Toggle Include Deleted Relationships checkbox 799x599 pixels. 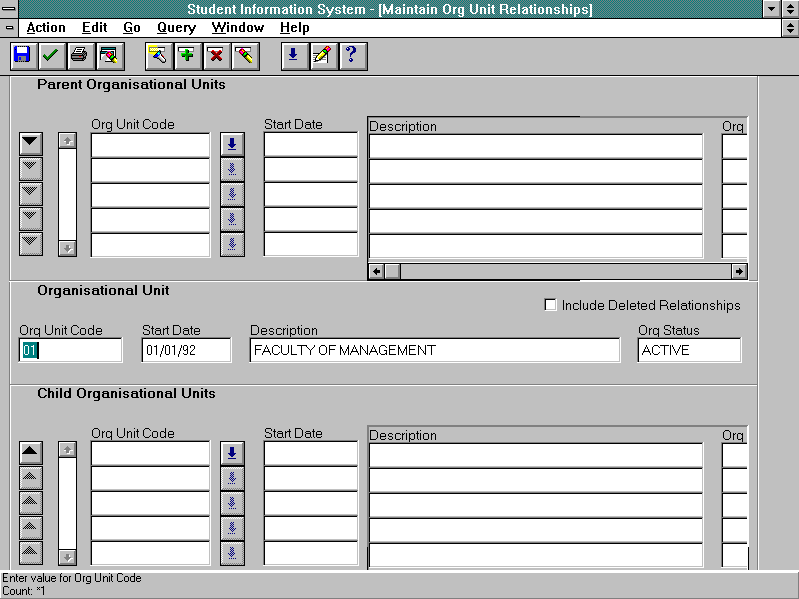tap(550, 305)
